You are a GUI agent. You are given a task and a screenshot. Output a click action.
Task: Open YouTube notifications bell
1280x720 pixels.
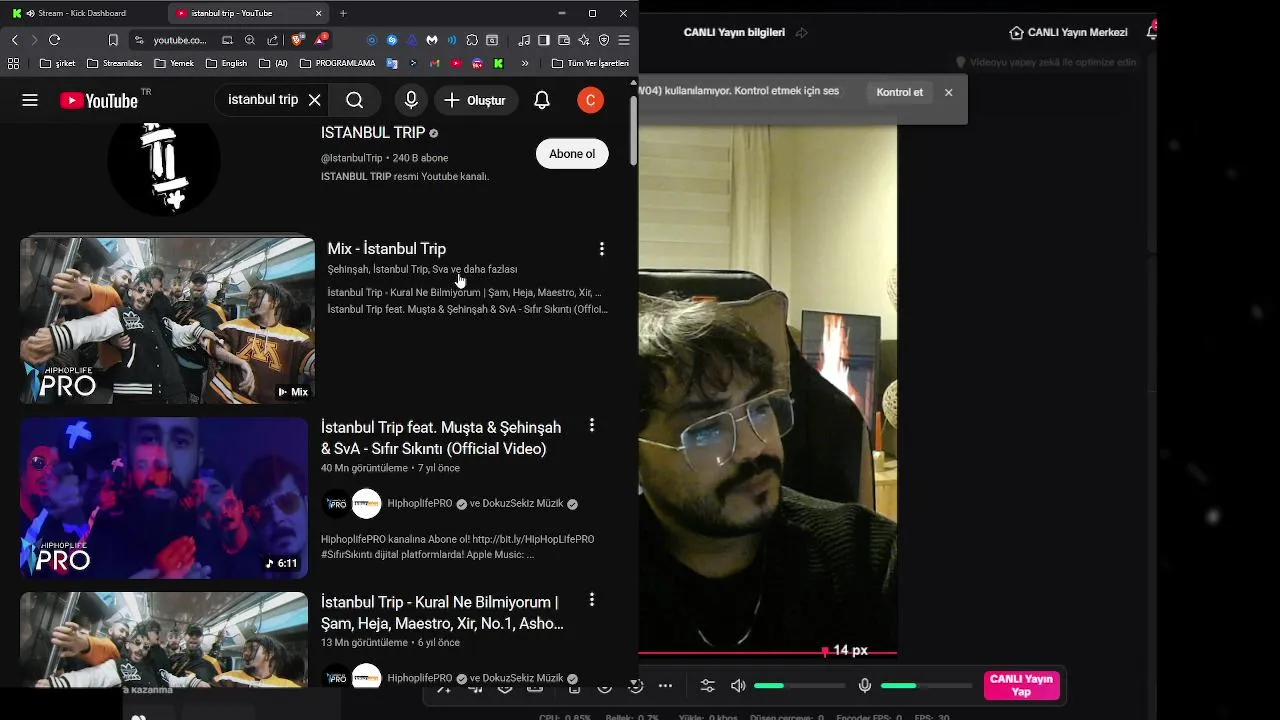542,100
